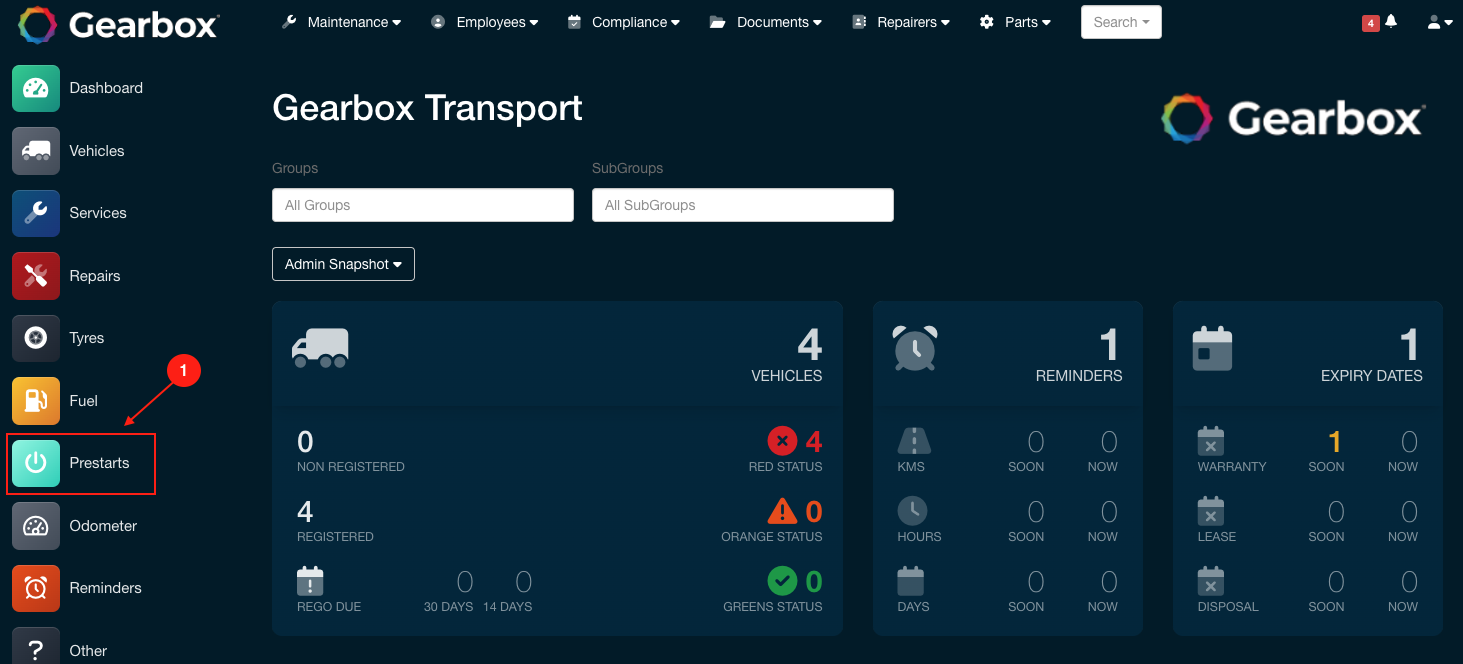Expand the Employees menu
This screenshot has width=1463, height=664.
click(484, 22)
